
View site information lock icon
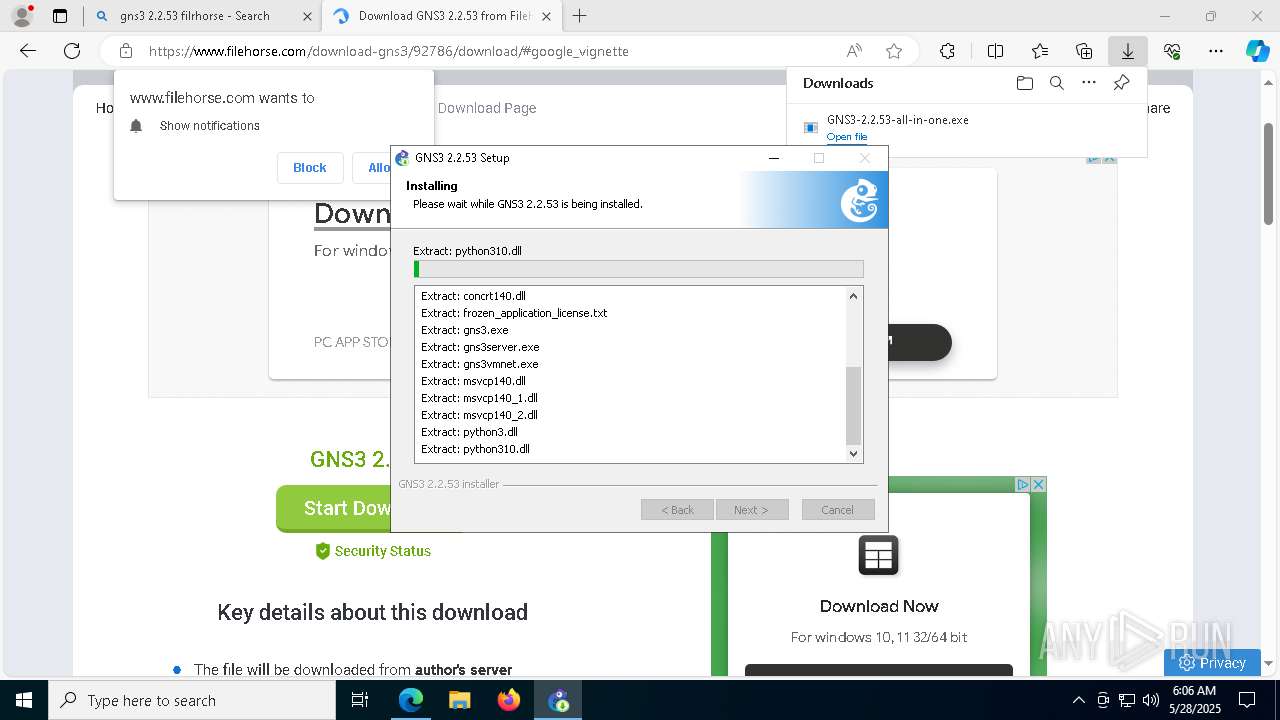(126, 51)
